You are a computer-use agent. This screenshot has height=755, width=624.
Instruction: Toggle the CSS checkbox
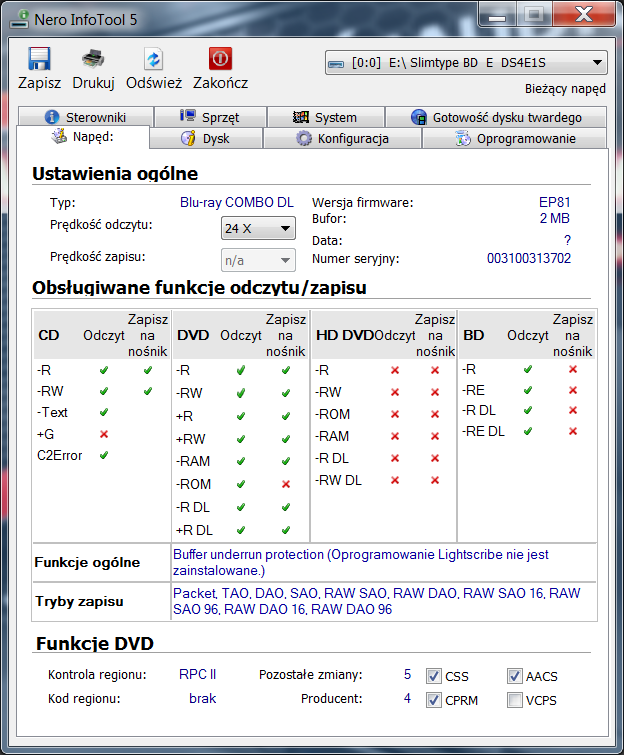[433, 676]
